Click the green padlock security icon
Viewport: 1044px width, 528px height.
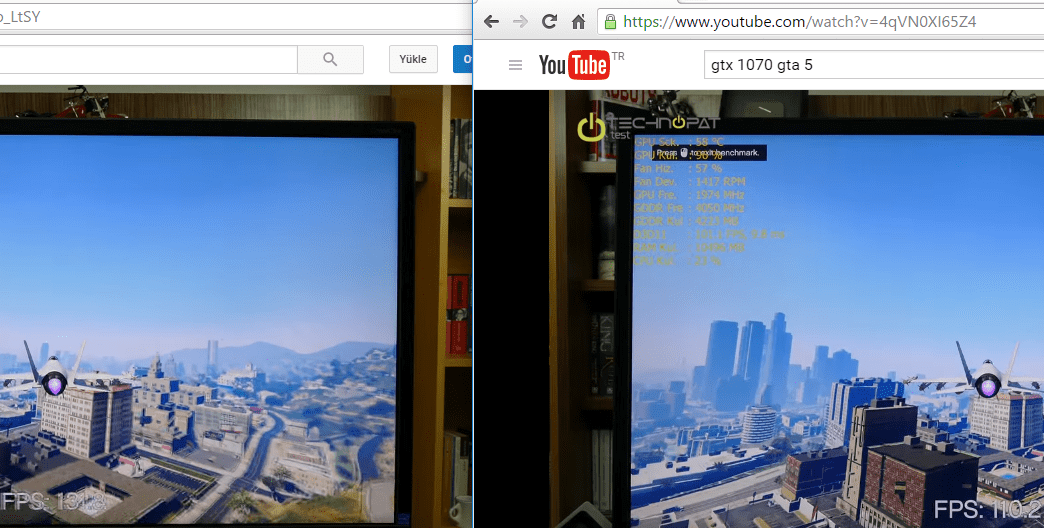click(x=610, y=22)
